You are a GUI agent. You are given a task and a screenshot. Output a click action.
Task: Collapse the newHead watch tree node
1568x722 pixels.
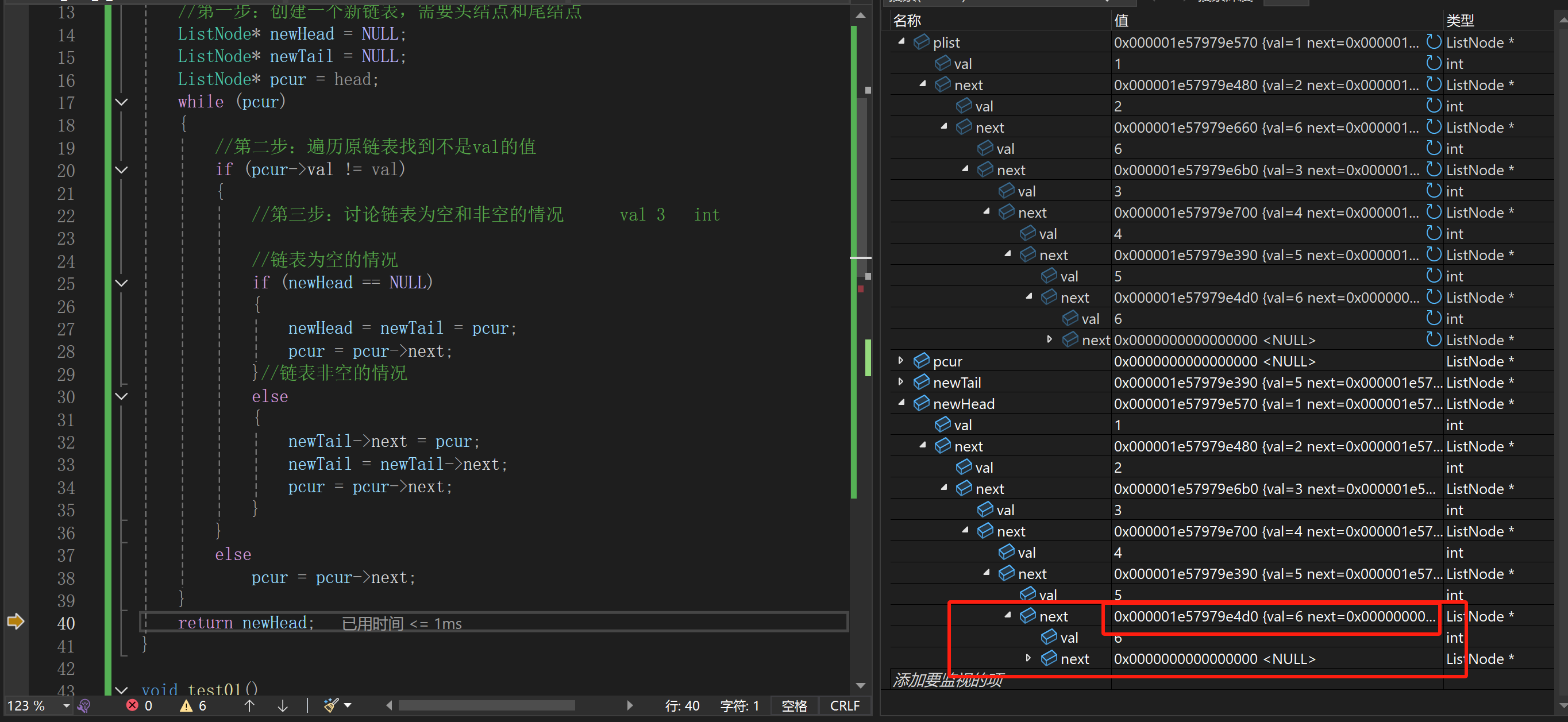pyautogui.click(x=901, y=403)
